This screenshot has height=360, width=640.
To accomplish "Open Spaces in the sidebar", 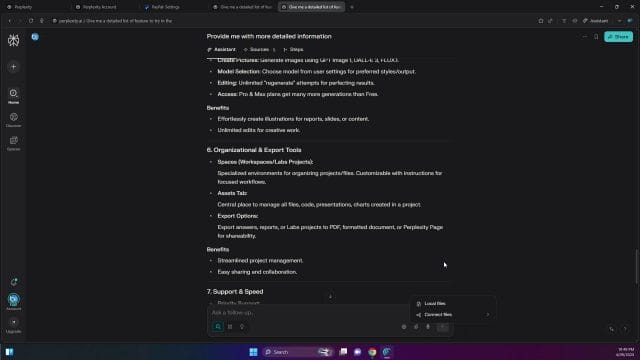I will [x=13, y=143].
